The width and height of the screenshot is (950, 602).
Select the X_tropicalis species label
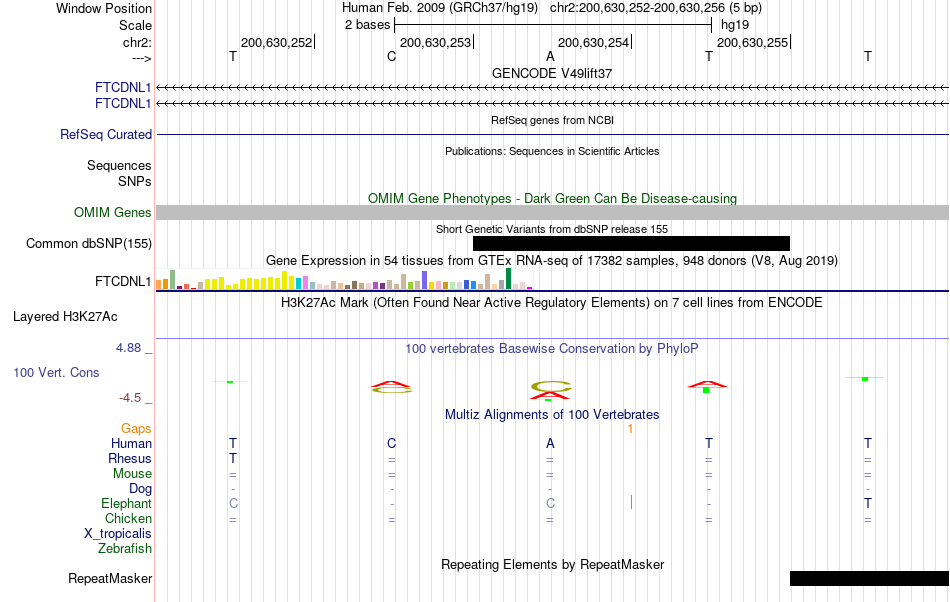point(118,534)
